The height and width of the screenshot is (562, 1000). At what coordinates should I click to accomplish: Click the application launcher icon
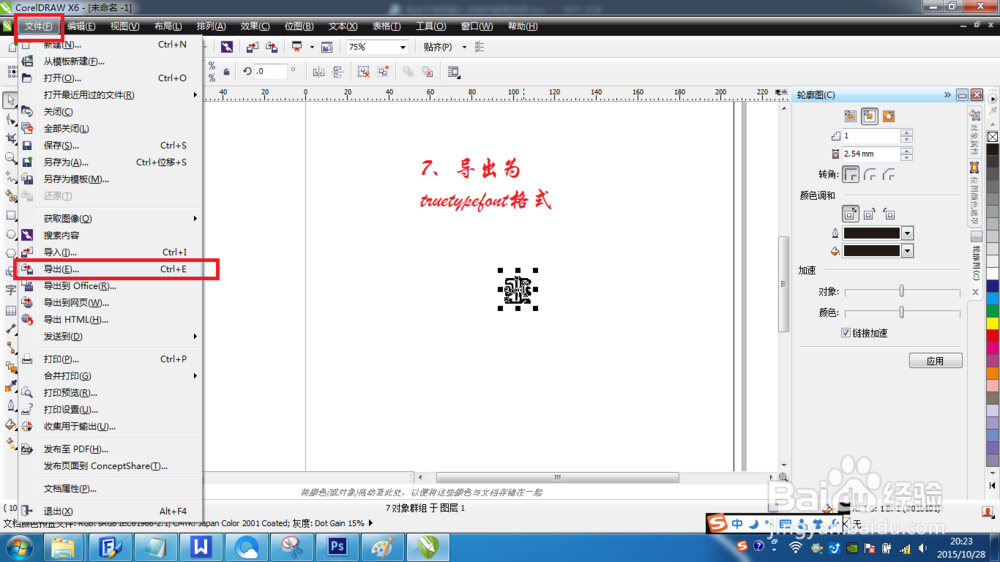point(297,47)
